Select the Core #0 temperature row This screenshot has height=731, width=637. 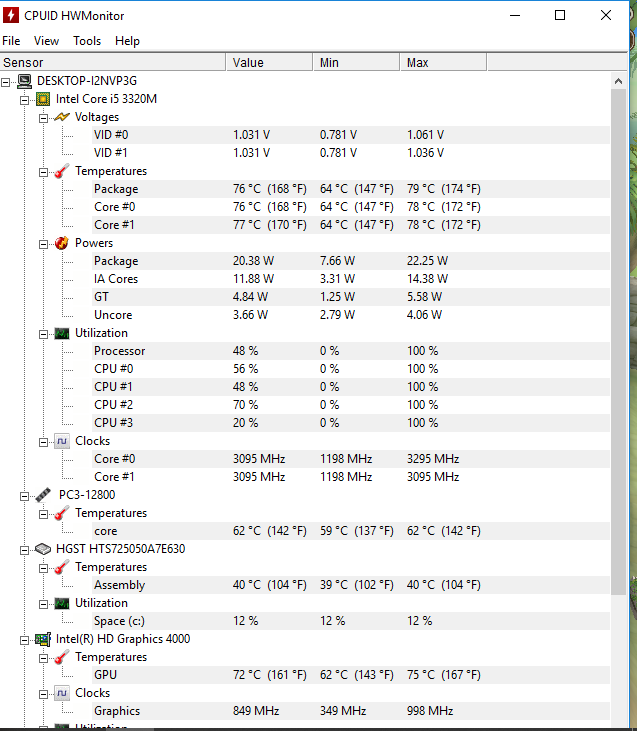pyautogui.click(x=351, y=207)
